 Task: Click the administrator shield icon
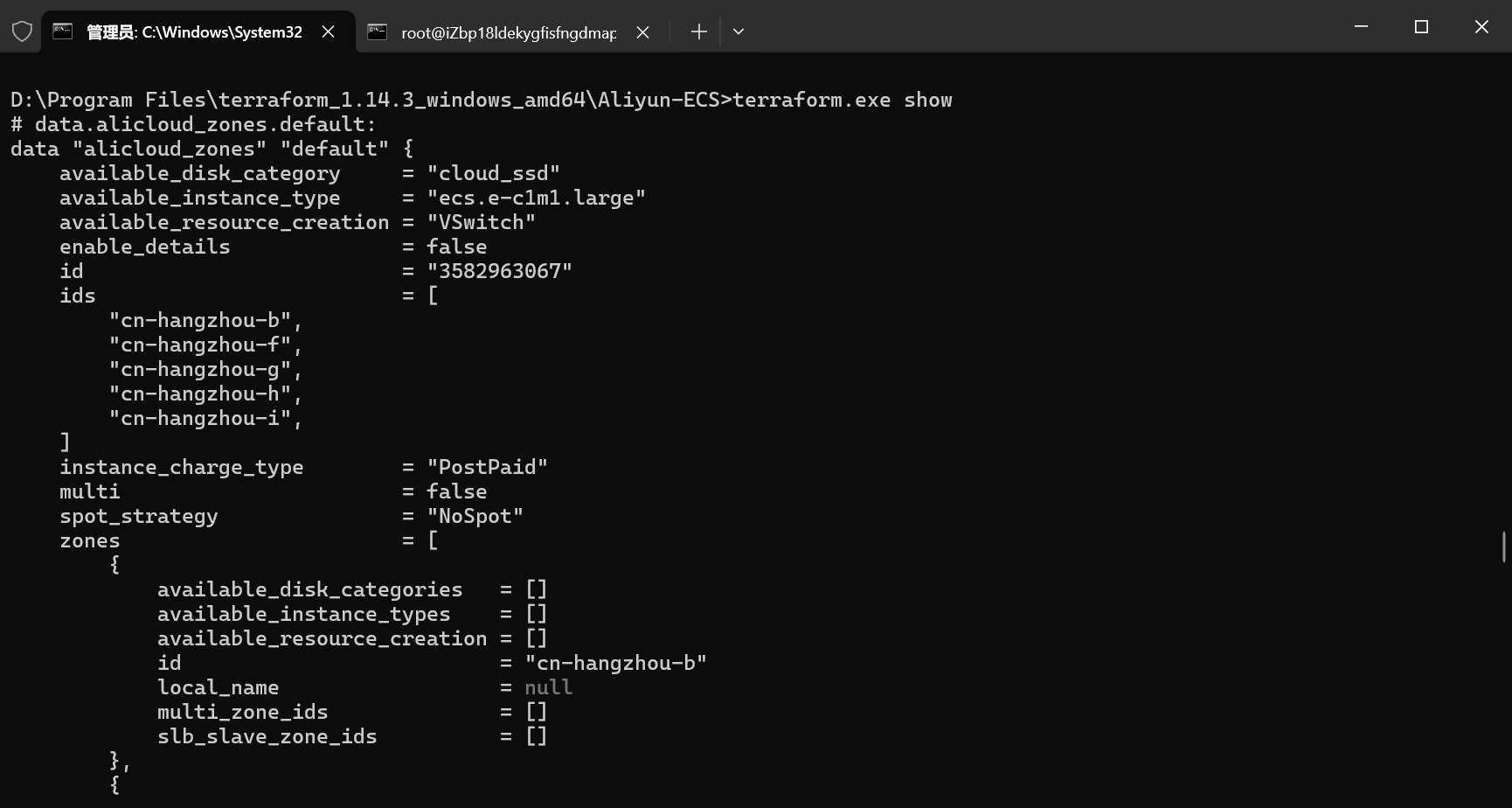click(x=22, y=32)
